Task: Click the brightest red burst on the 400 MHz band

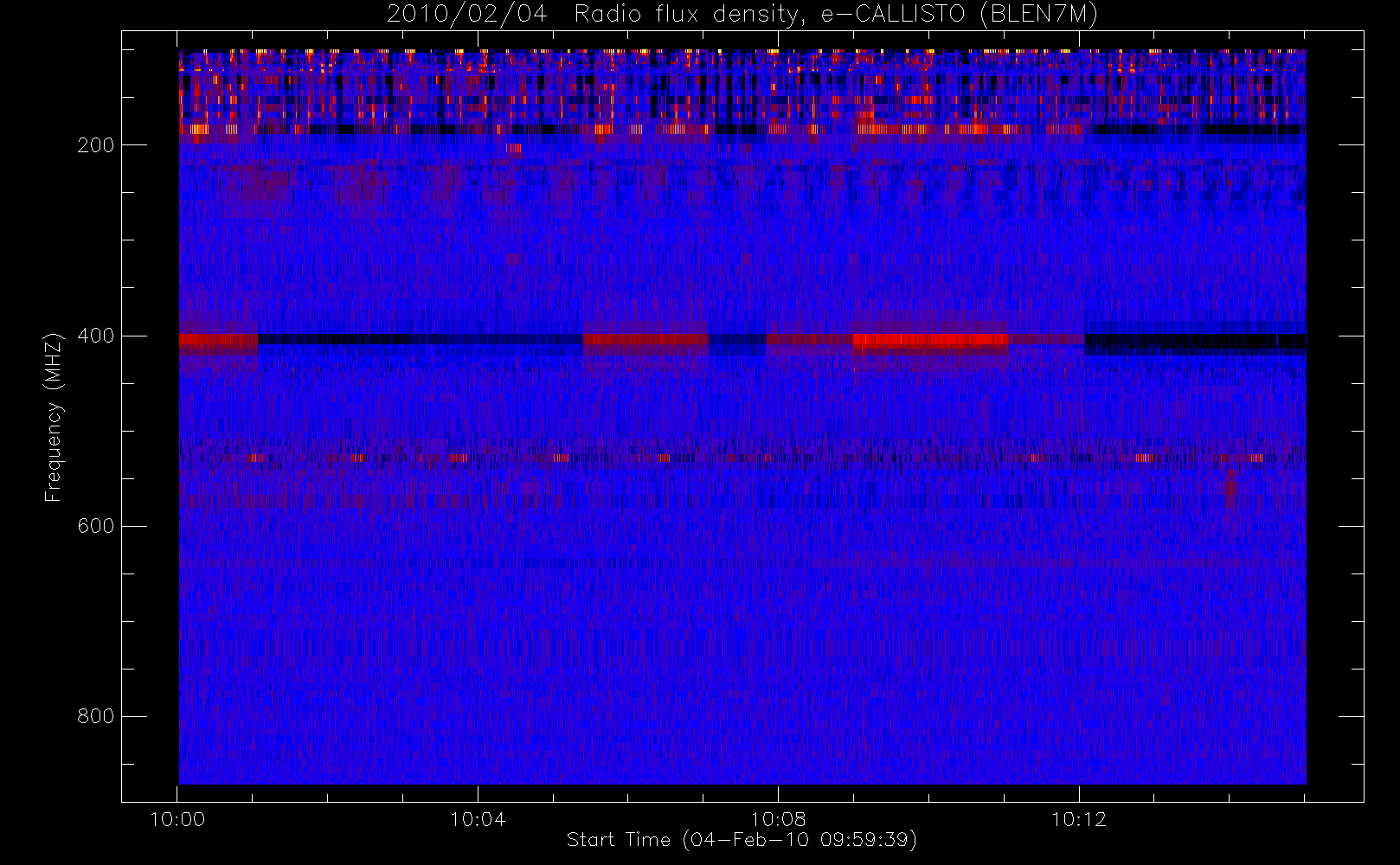Action: [x=930, y=340]
